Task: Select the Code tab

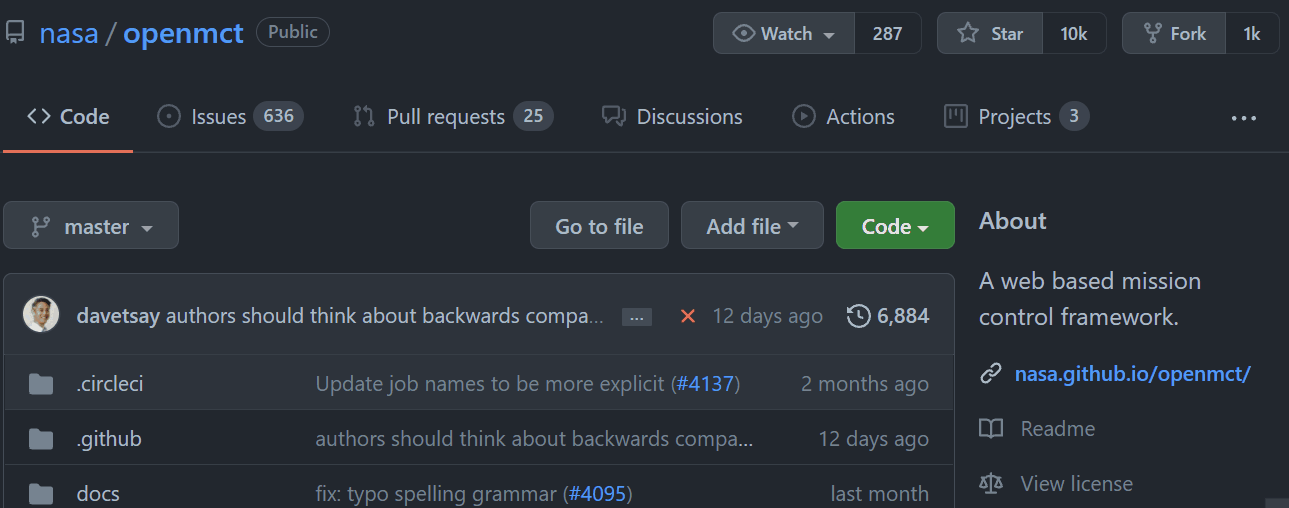Action: [x=68, y=117]
